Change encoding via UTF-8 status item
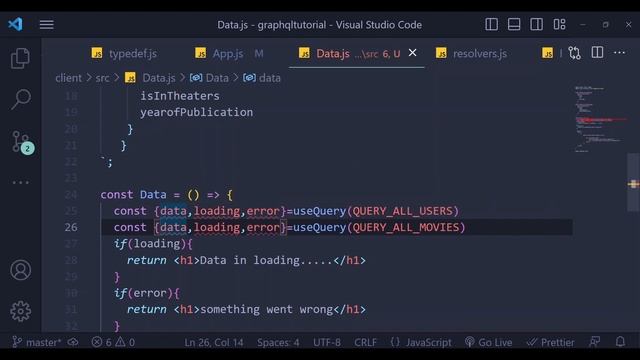 point(327,342)
